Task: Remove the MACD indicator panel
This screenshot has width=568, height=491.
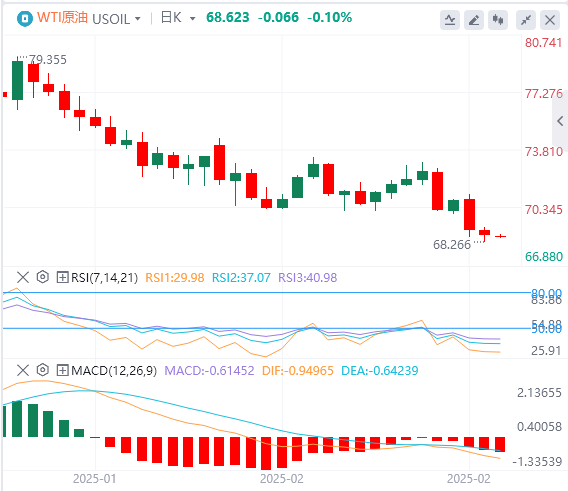Action: click(x=23, y=370)
